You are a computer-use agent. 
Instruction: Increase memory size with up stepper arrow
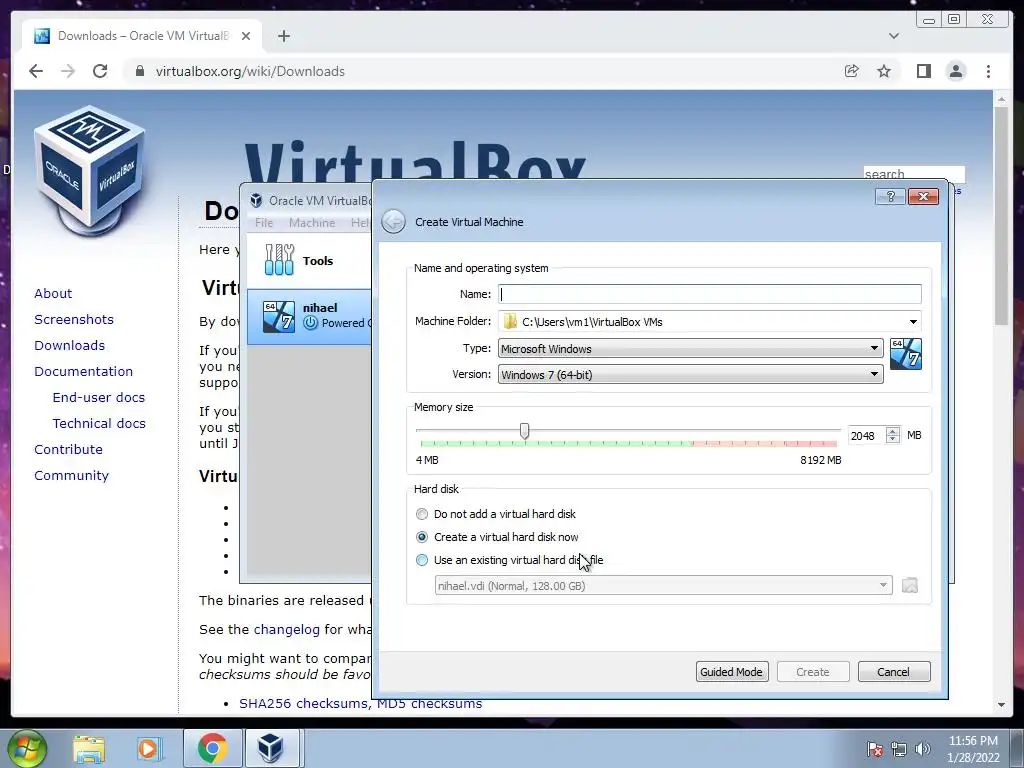tap(892, 431)
